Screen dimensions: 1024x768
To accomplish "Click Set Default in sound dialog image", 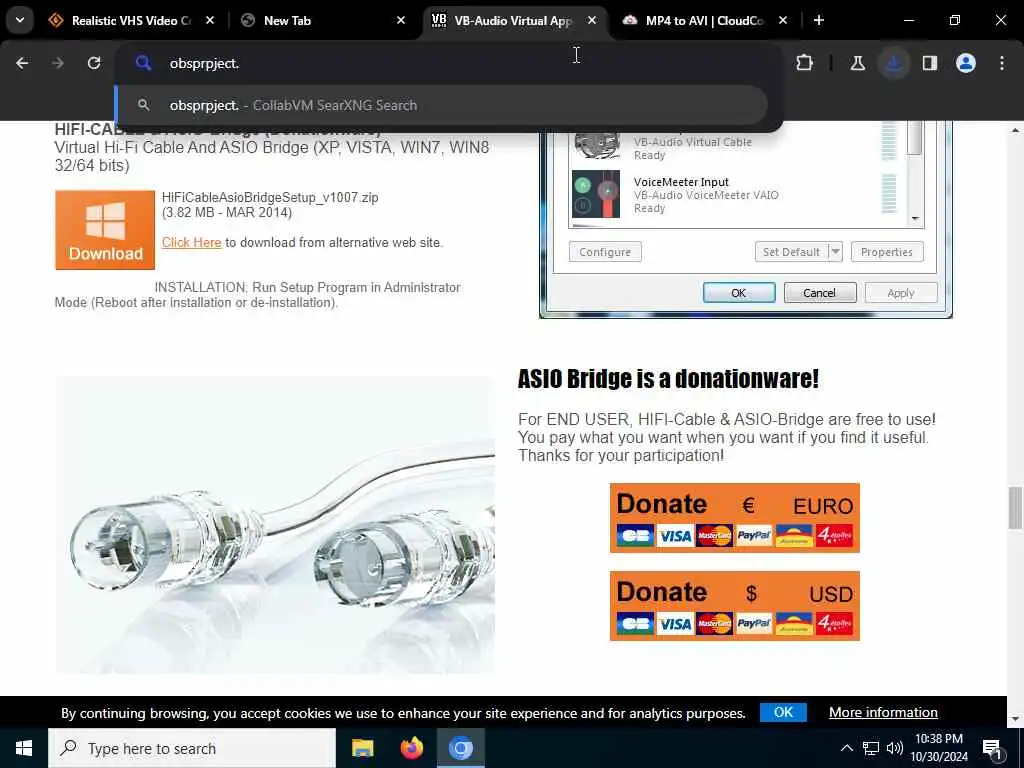I will [791, 252].
